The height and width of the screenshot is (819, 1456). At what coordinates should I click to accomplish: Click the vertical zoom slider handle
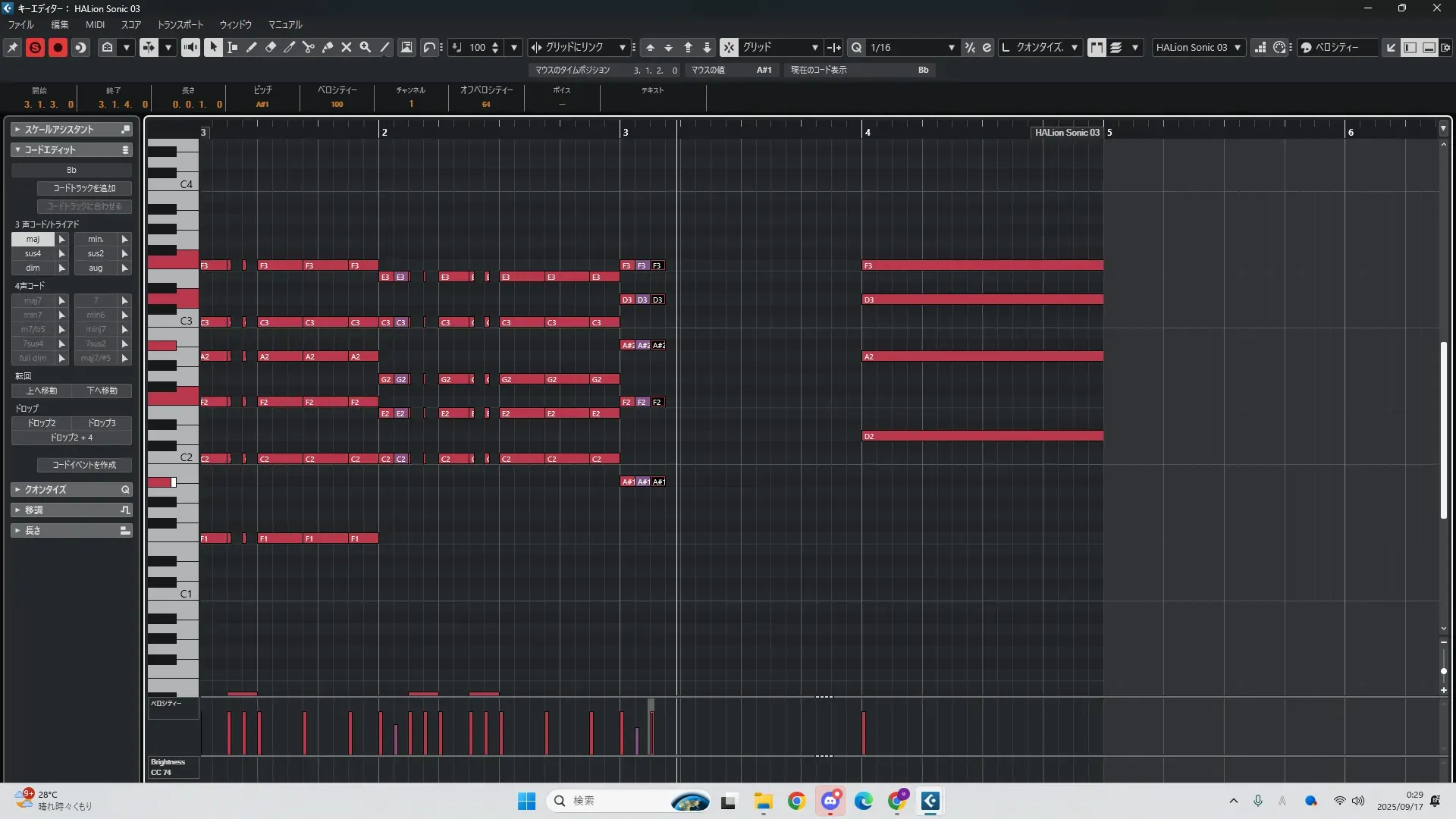(1444, 671)
